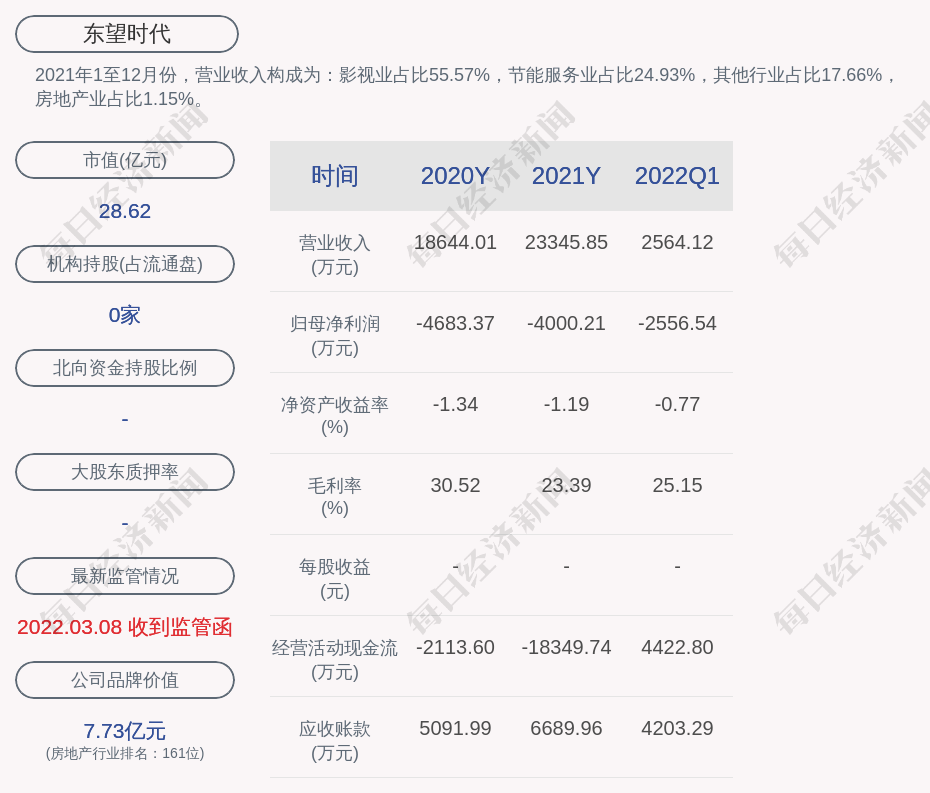Click net profit value -2556.54
The width and height of the screenshot is (930, 793).
(x=677, y=323)
